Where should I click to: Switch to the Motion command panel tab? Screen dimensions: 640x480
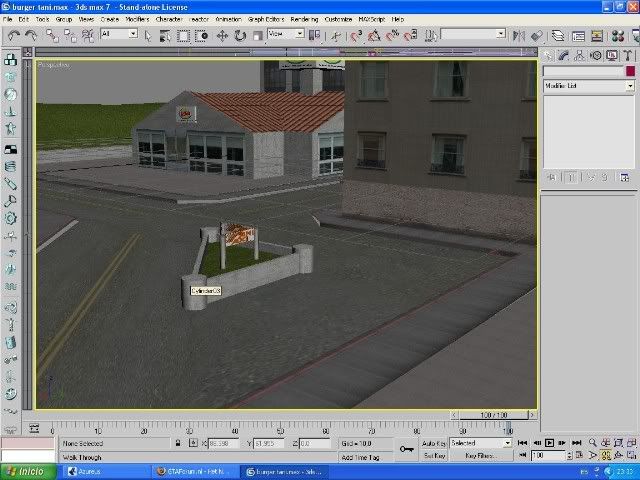596,55
